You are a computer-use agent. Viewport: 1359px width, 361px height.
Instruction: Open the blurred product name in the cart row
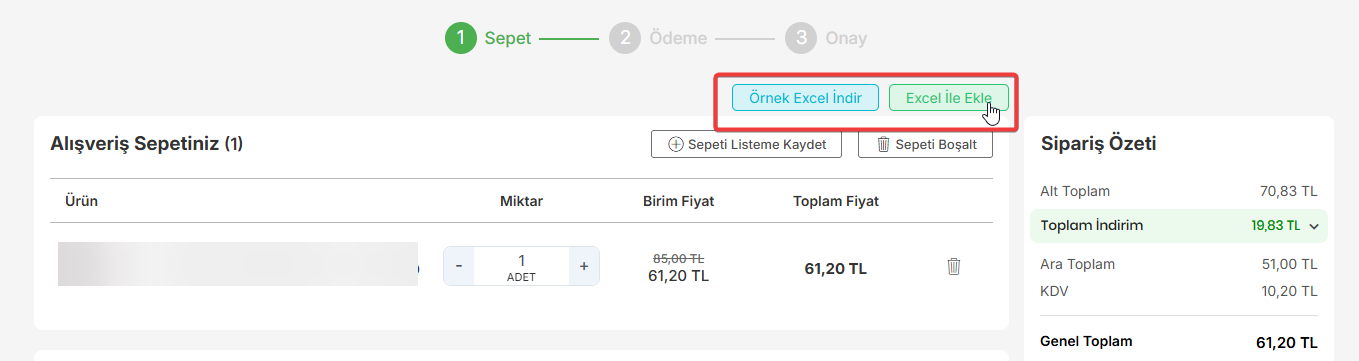tap(238, 264)
